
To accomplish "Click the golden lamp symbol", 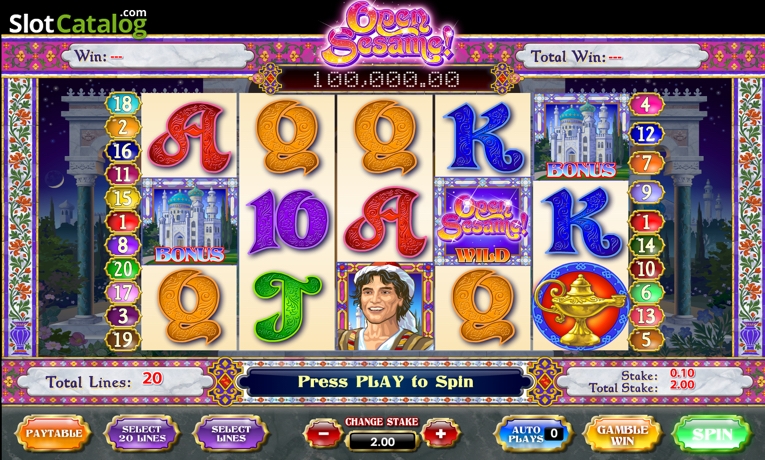I will coord(581,306).
